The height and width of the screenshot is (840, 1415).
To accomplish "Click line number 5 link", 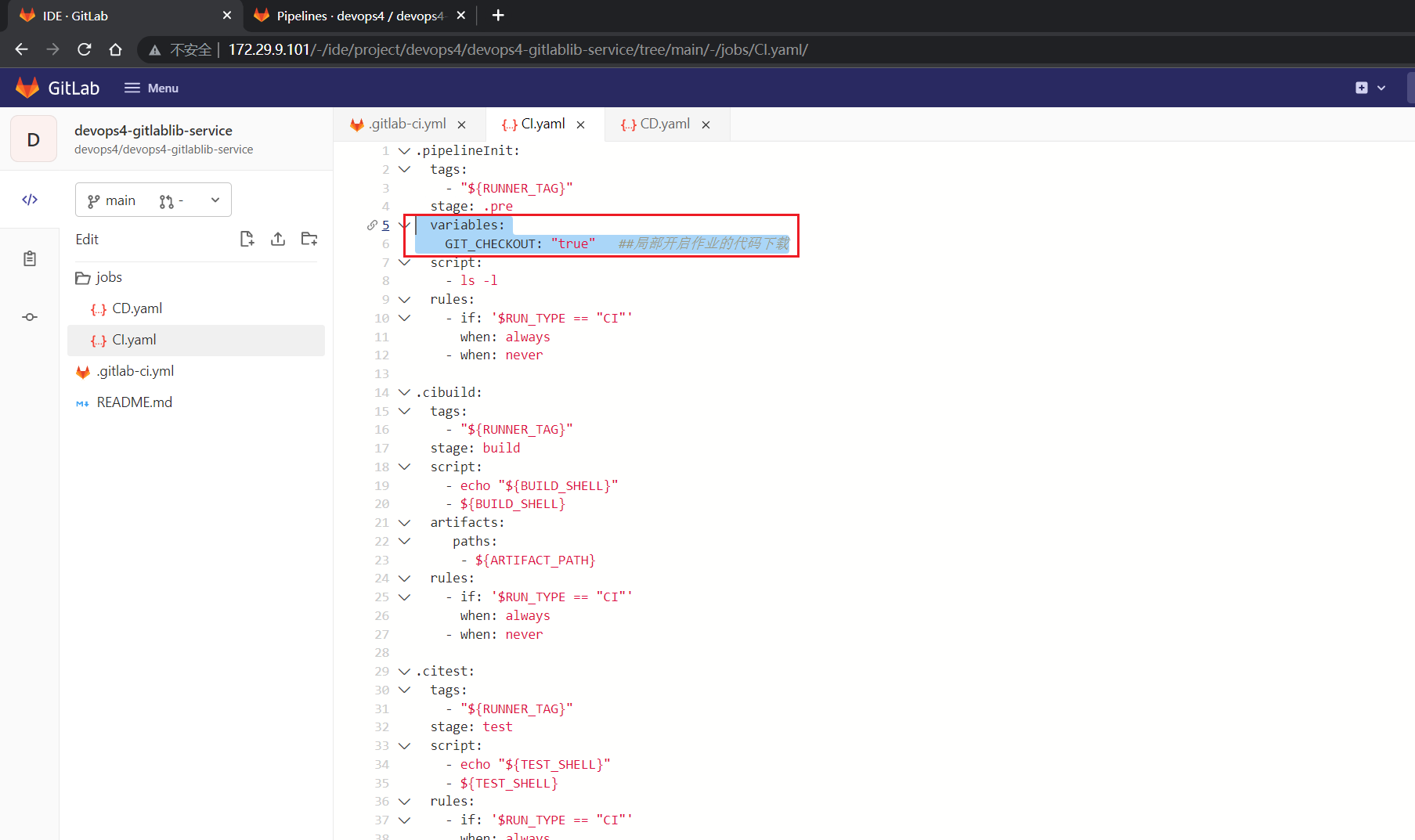I will 385,225.
